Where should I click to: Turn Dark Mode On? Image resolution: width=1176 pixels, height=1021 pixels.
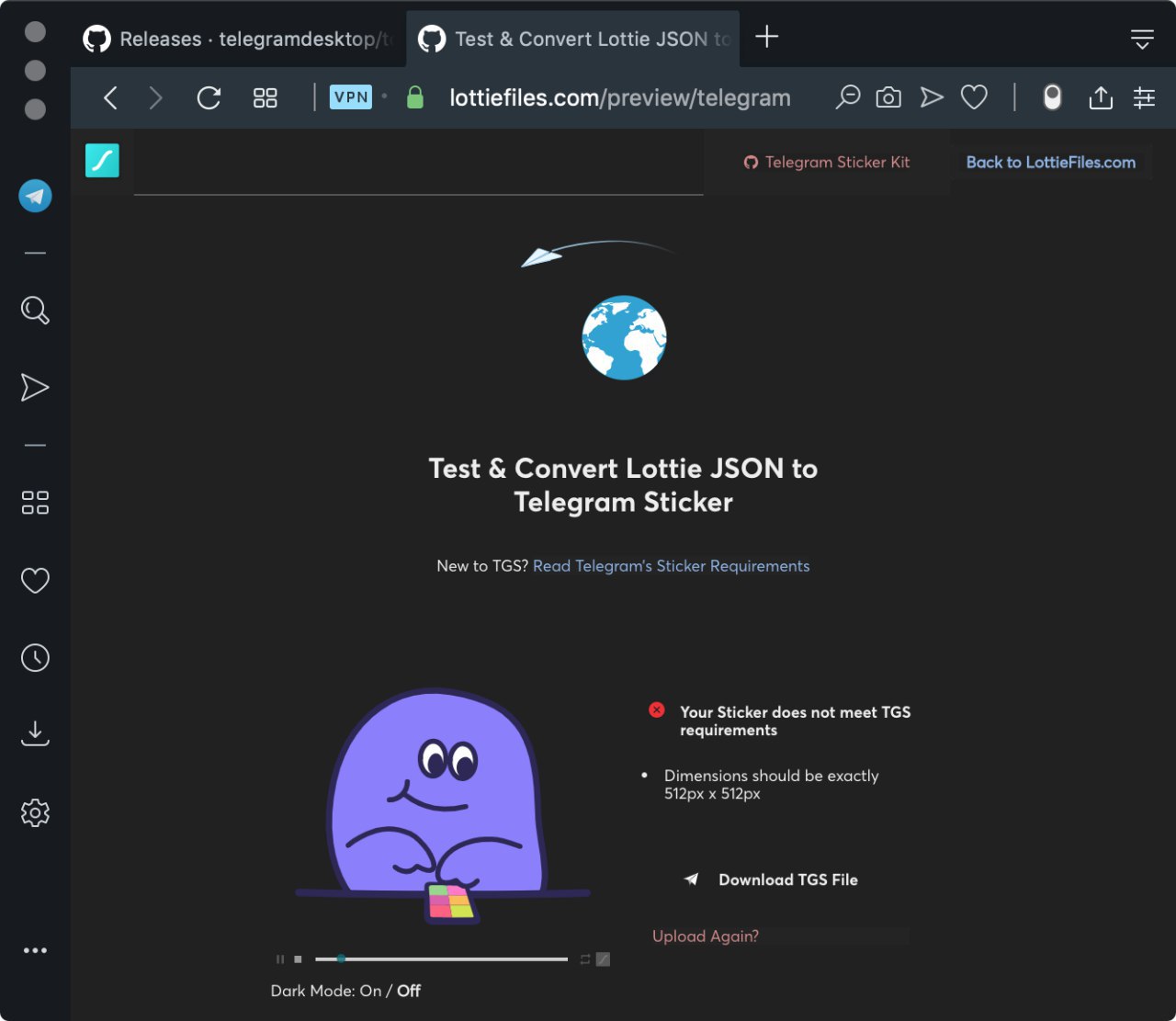coord(371,991)
